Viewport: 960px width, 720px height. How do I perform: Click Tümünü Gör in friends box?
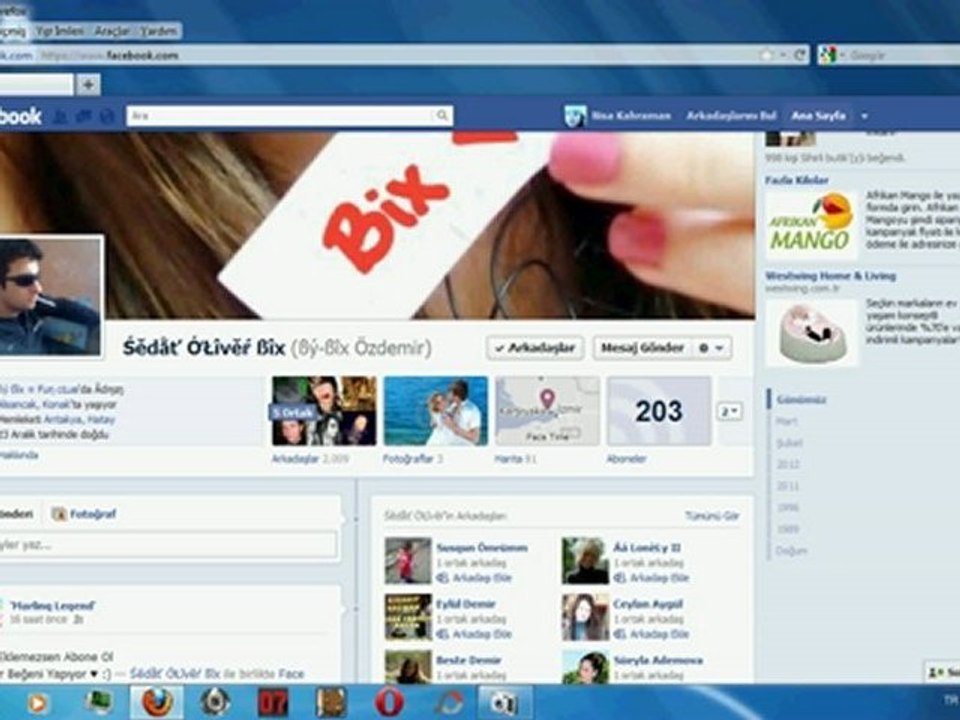712,516
